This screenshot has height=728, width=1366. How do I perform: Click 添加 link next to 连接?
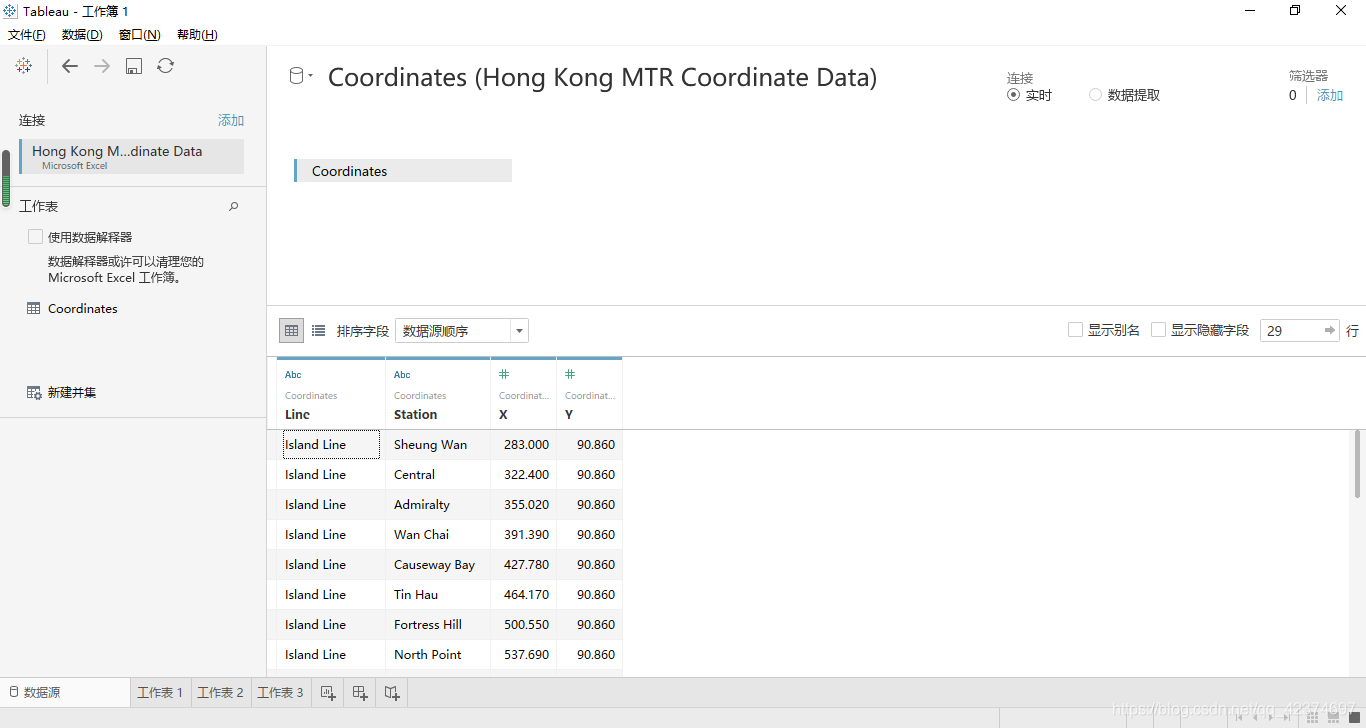[x=231, y=120]
